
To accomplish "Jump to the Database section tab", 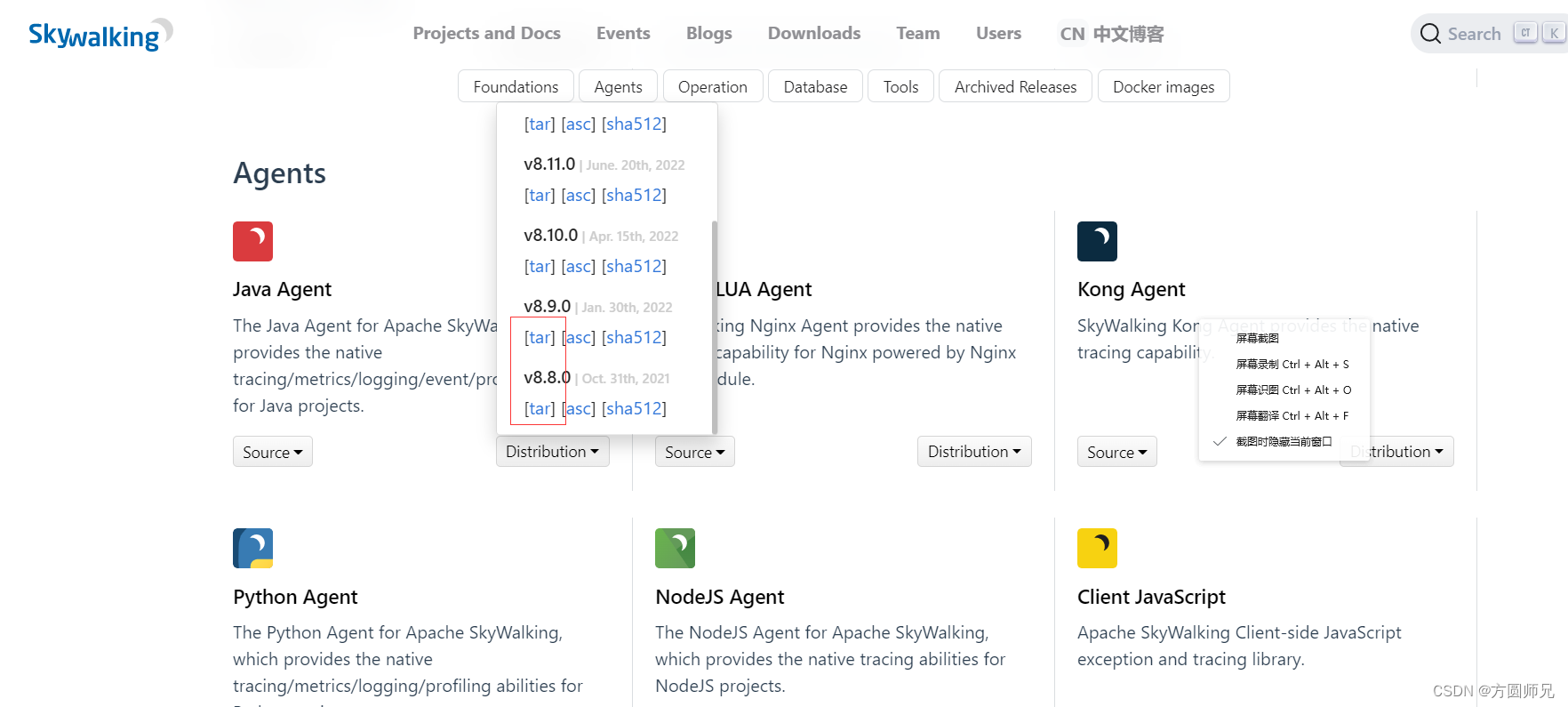I will (815, 86).
